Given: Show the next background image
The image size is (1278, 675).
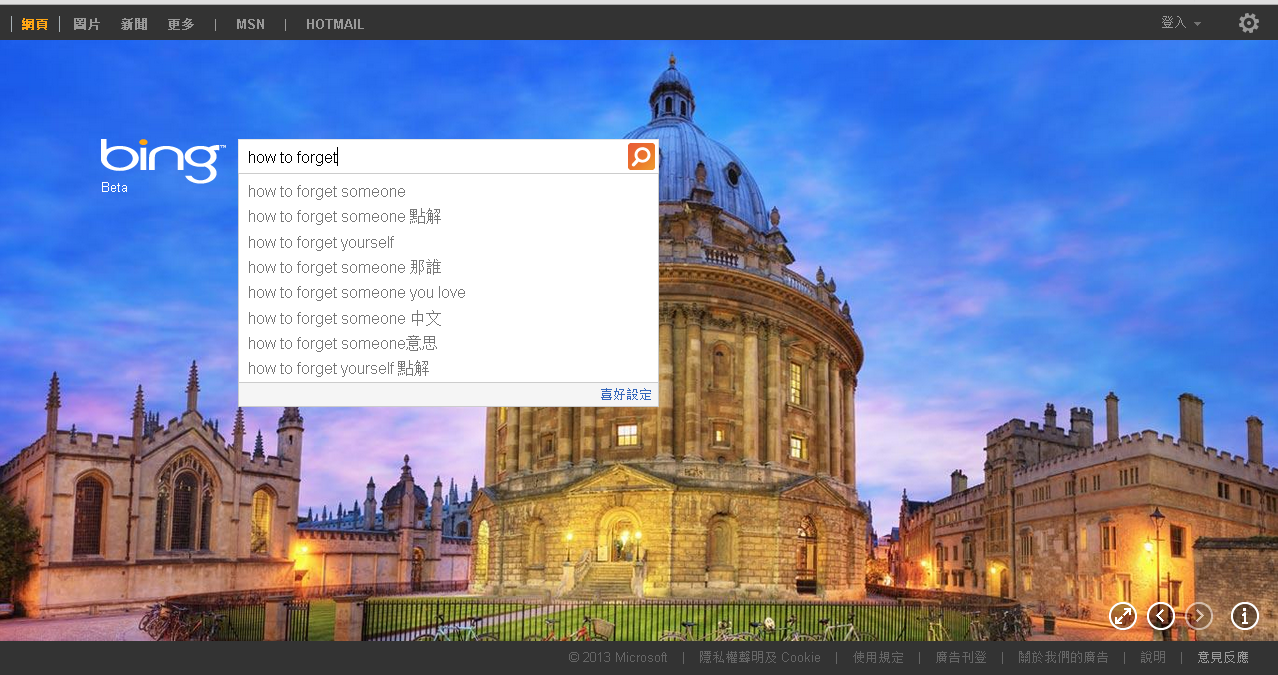Looking at the screenshot, I should pos(1199,616).
